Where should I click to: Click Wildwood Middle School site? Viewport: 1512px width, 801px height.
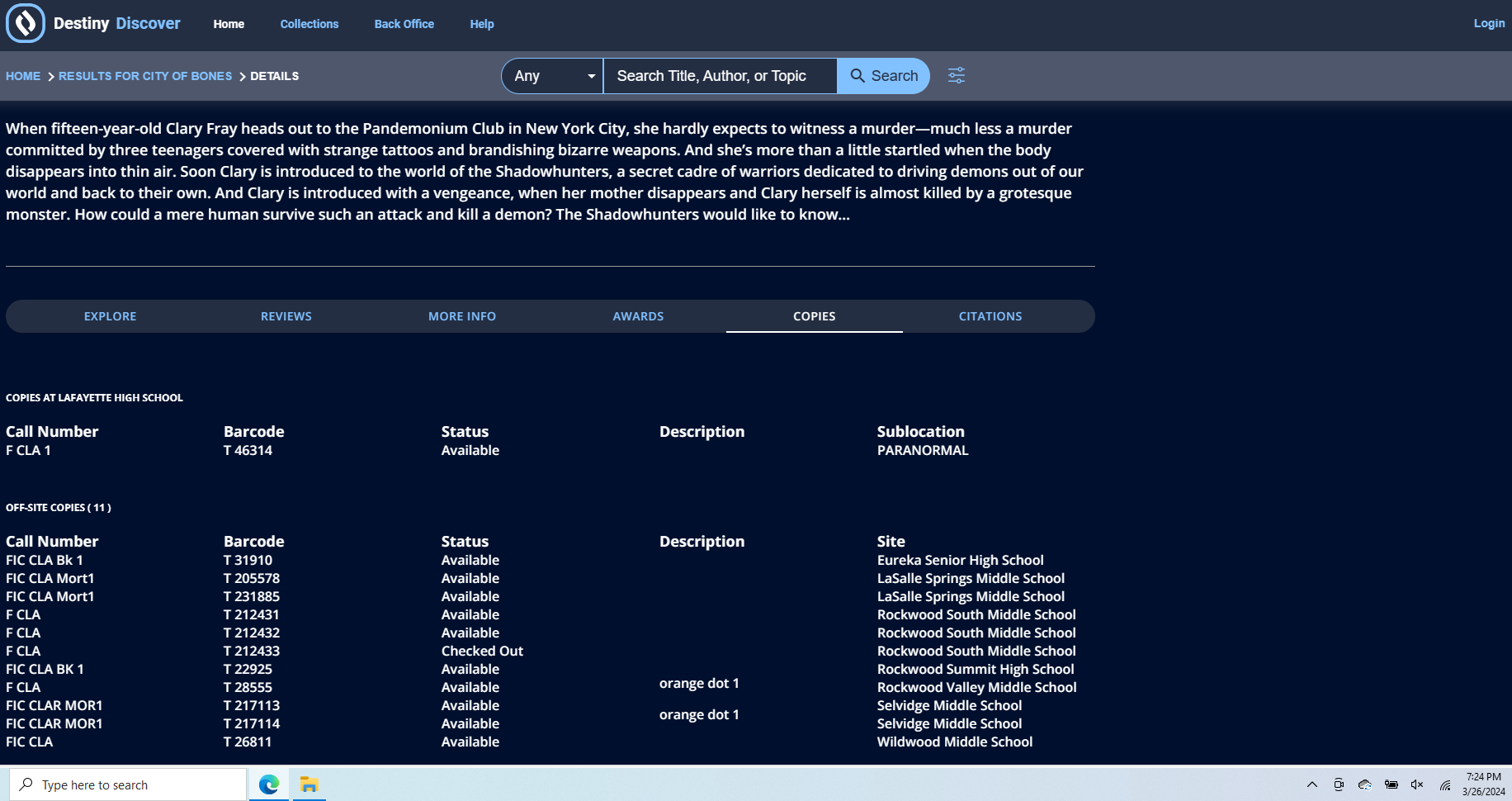[954, 742]
